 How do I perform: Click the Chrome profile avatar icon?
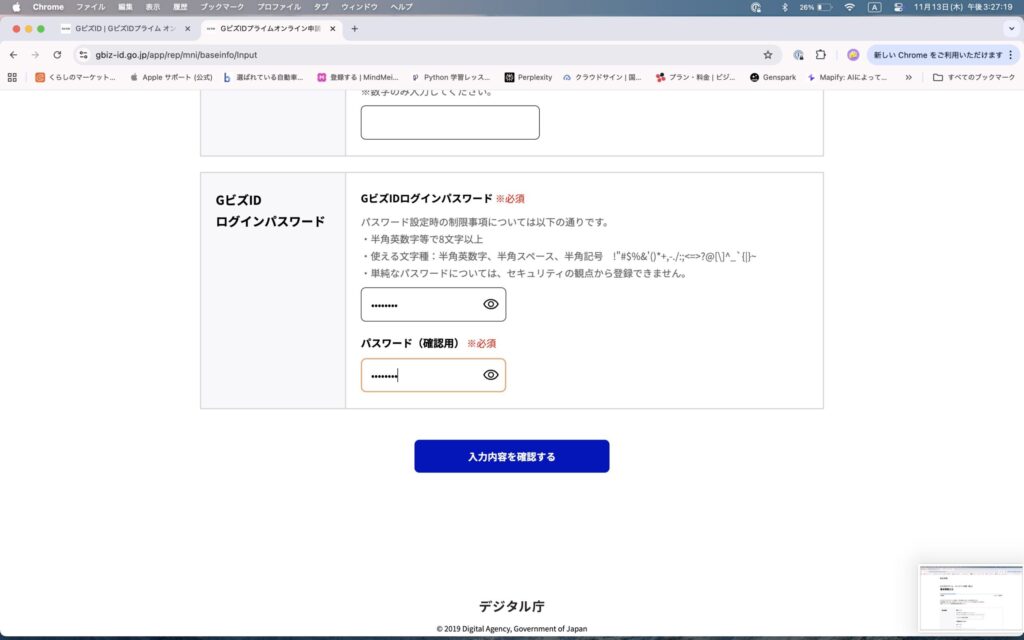[x=853, y=55]
